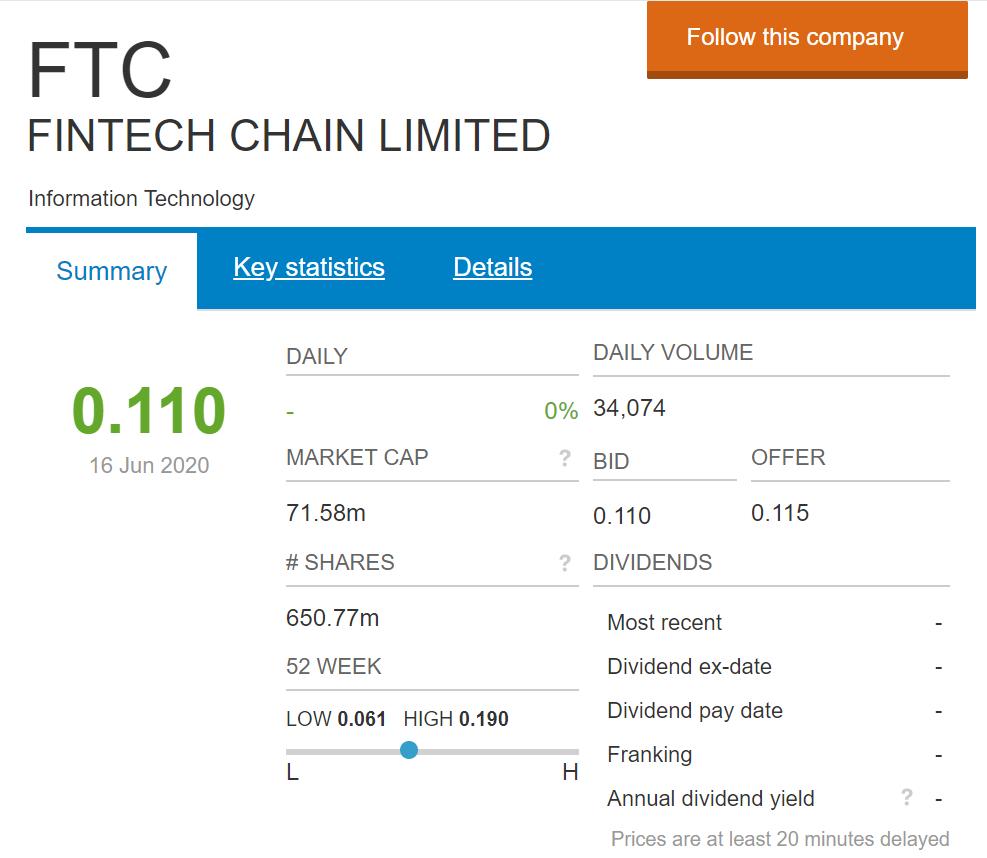This screenshot has width=987, height=858.
Task: Click the Market Cap help question mark
Action: [x=565, y=458]
